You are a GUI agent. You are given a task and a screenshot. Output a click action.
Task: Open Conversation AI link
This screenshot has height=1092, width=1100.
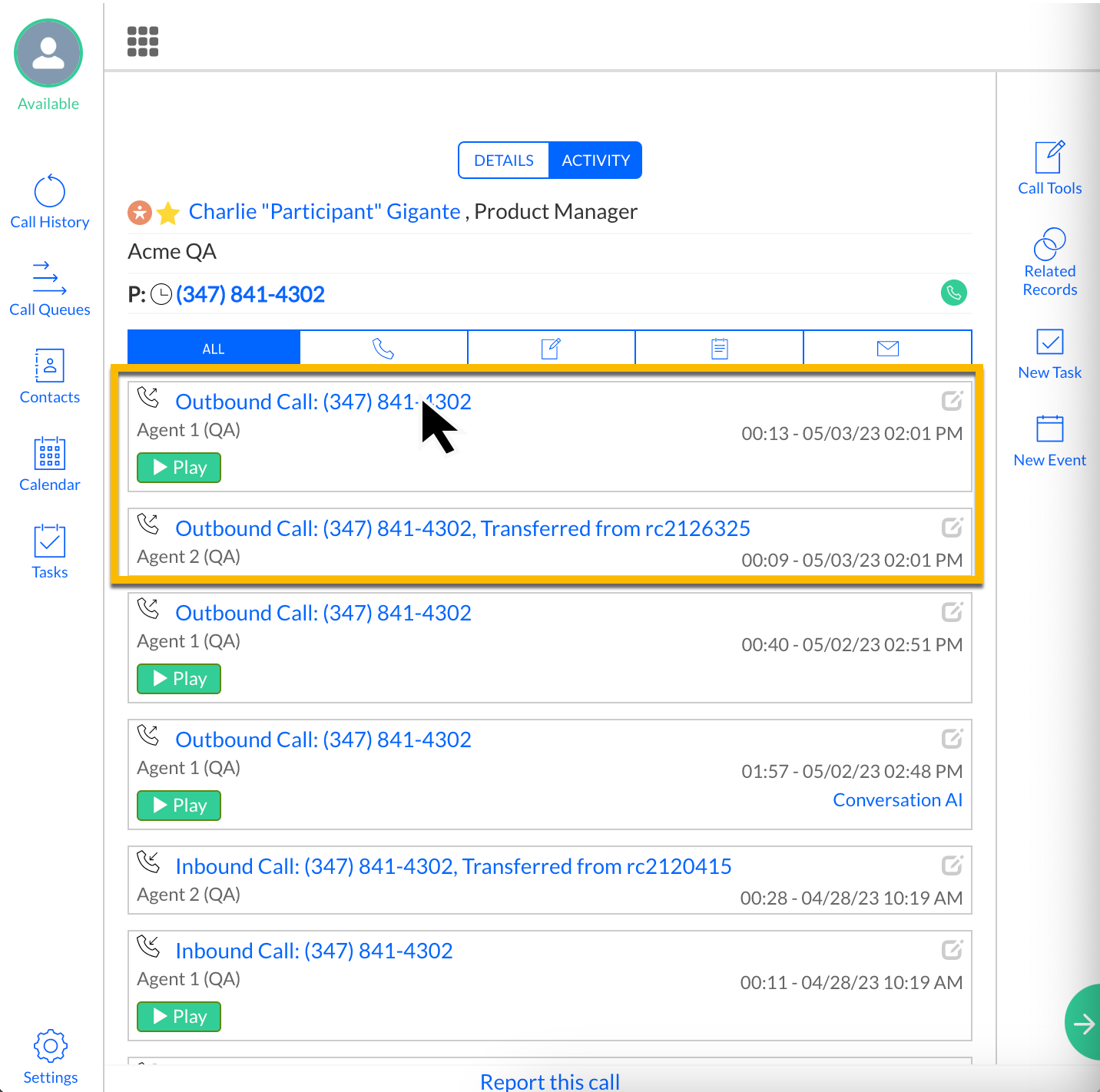897,800
